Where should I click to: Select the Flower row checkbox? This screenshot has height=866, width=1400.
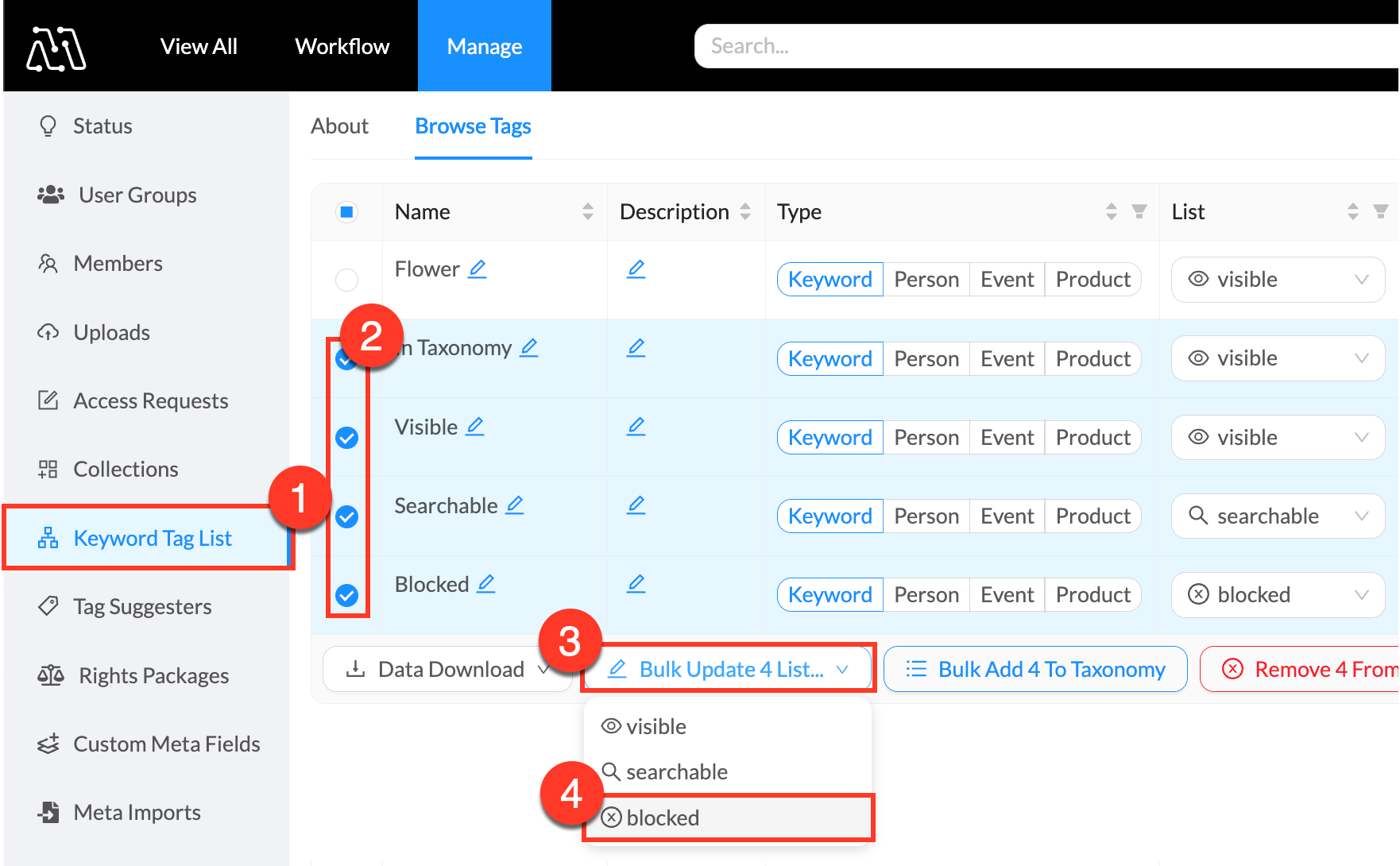346,280
